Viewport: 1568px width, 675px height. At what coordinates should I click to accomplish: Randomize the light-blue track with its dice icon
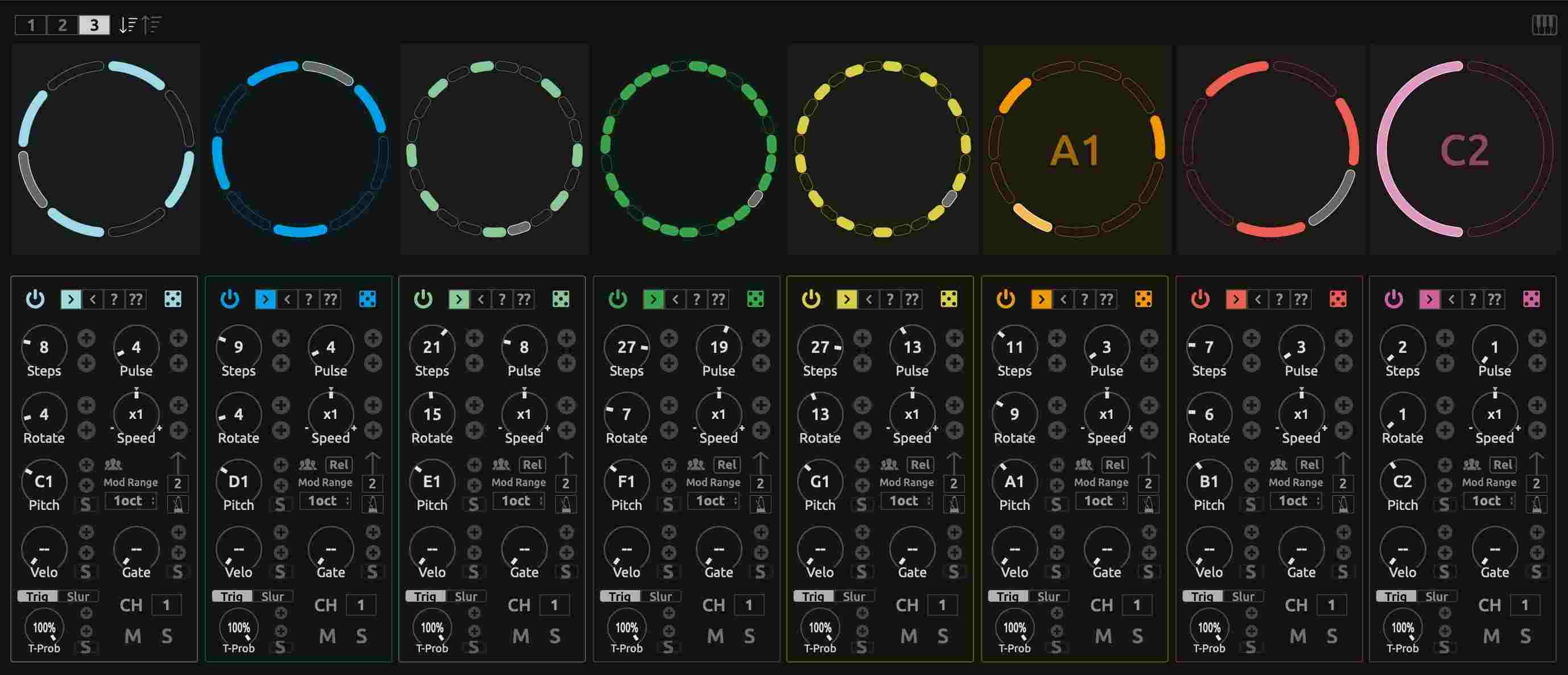pyautogui.click(x=172, y=299)
